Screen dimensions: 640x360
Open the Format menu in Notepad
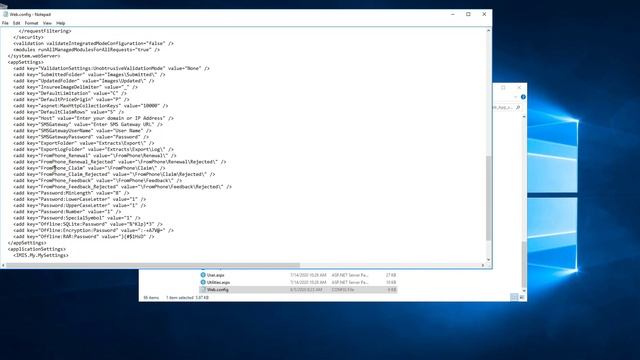[31, 23]
